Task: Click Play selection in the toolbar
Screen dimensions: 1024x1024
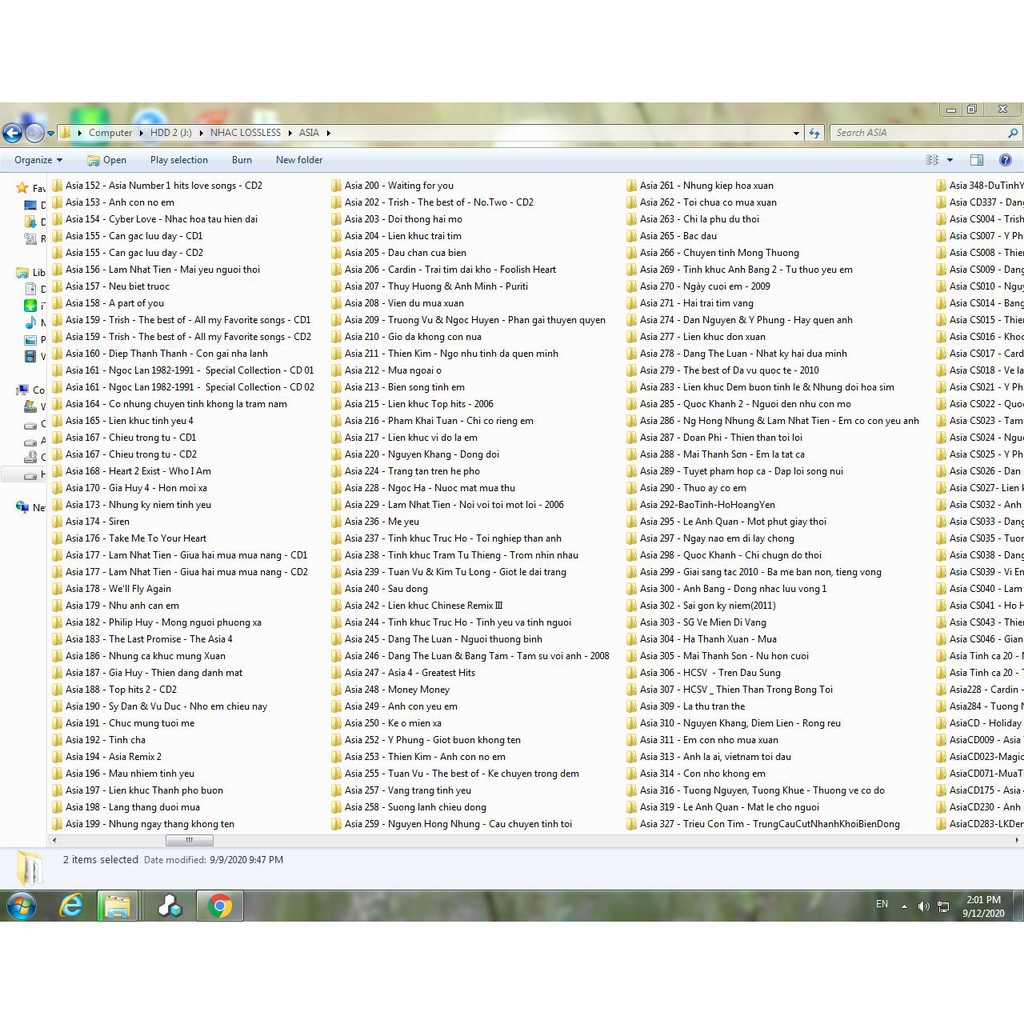Action: (x=179, y=160)
